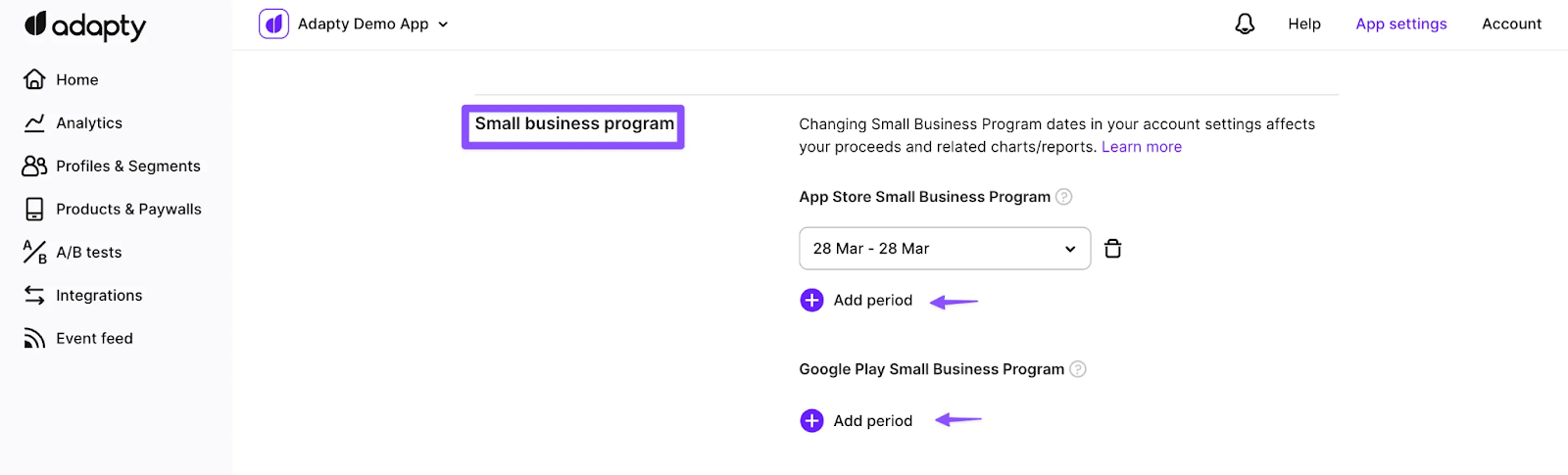Click plus icon under App Store program
The width and height of the screenshot is (1568, 475).
point(811,300)
